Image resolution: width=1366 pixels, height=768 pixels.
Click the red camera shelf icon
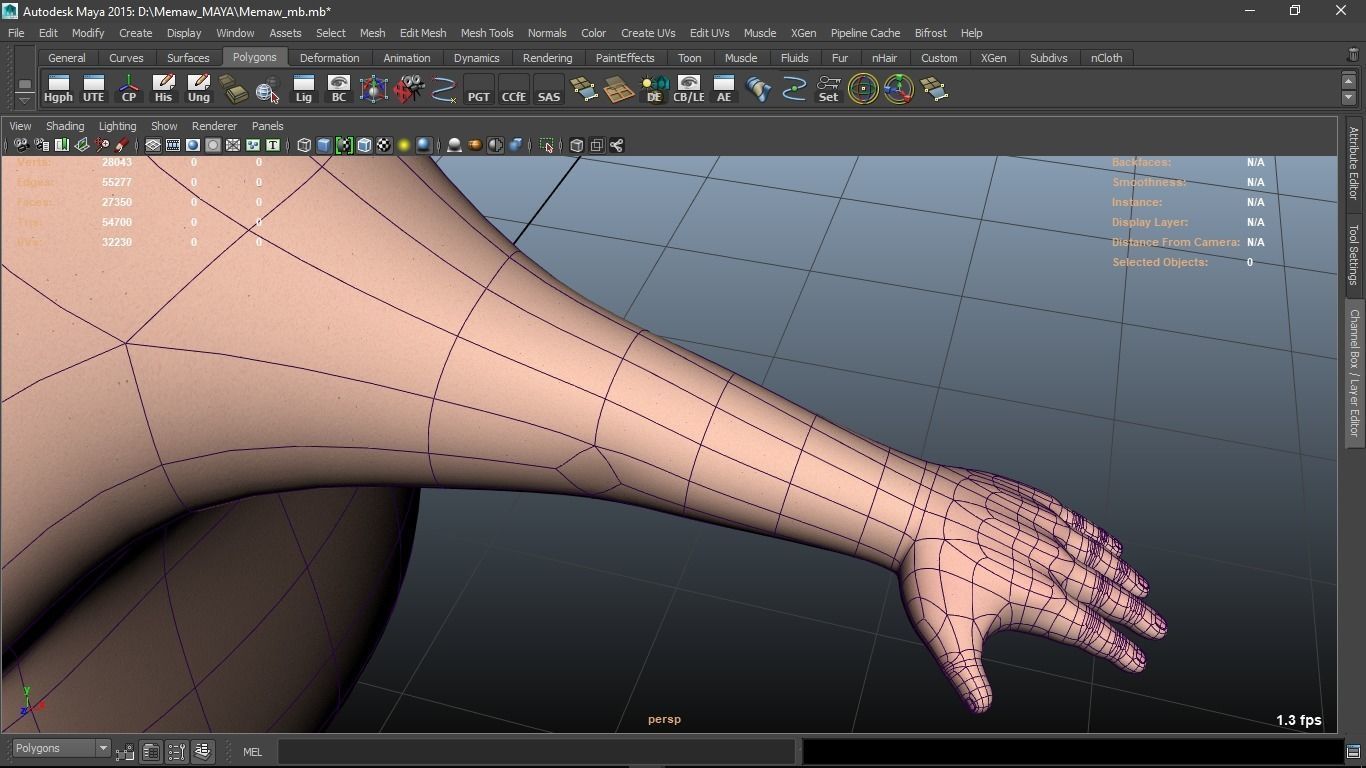[x=408, y=89]
